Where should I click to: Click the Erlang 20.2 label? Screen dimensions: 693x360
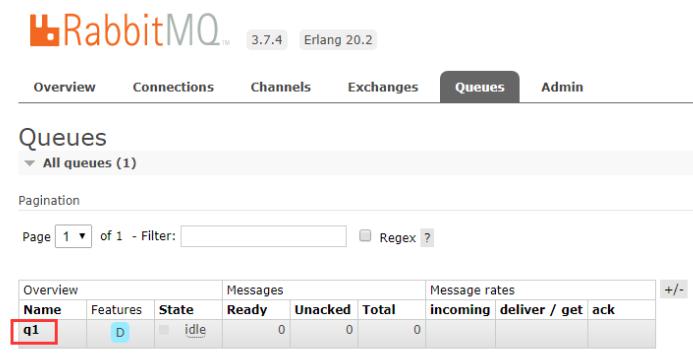(338, 40)
